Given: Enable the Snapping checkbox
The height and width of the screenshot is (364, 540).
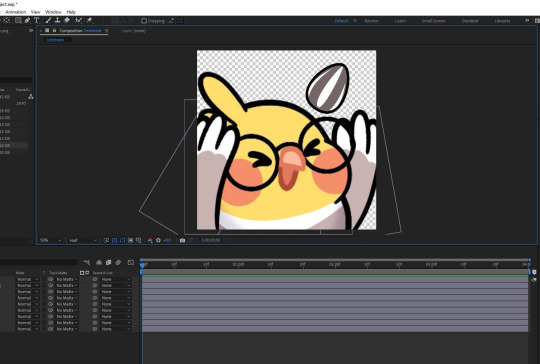Looking at the screenshot, I should tap(144, 21).
